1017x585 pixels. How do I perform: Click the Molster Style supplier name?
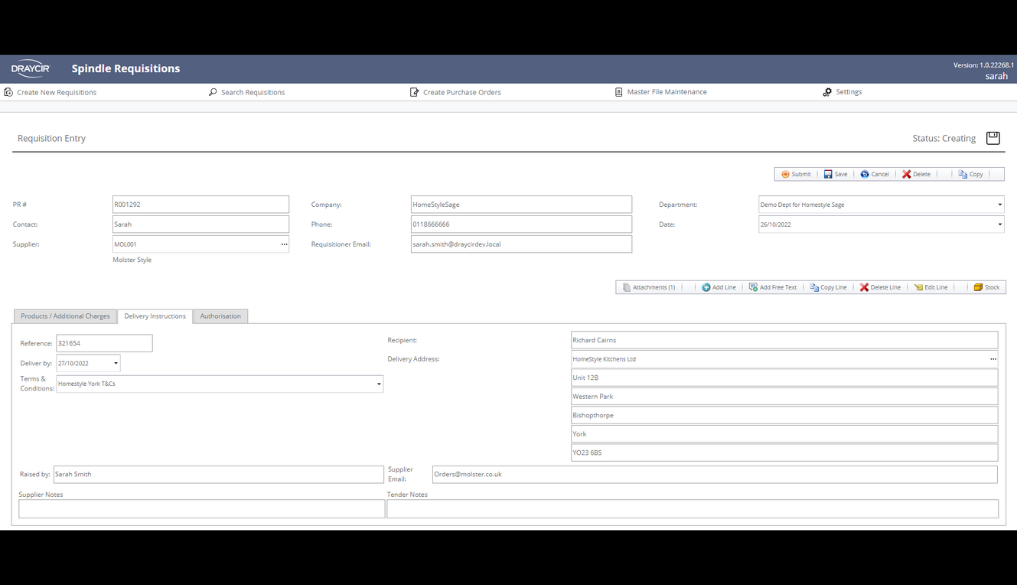click(132, 259)
